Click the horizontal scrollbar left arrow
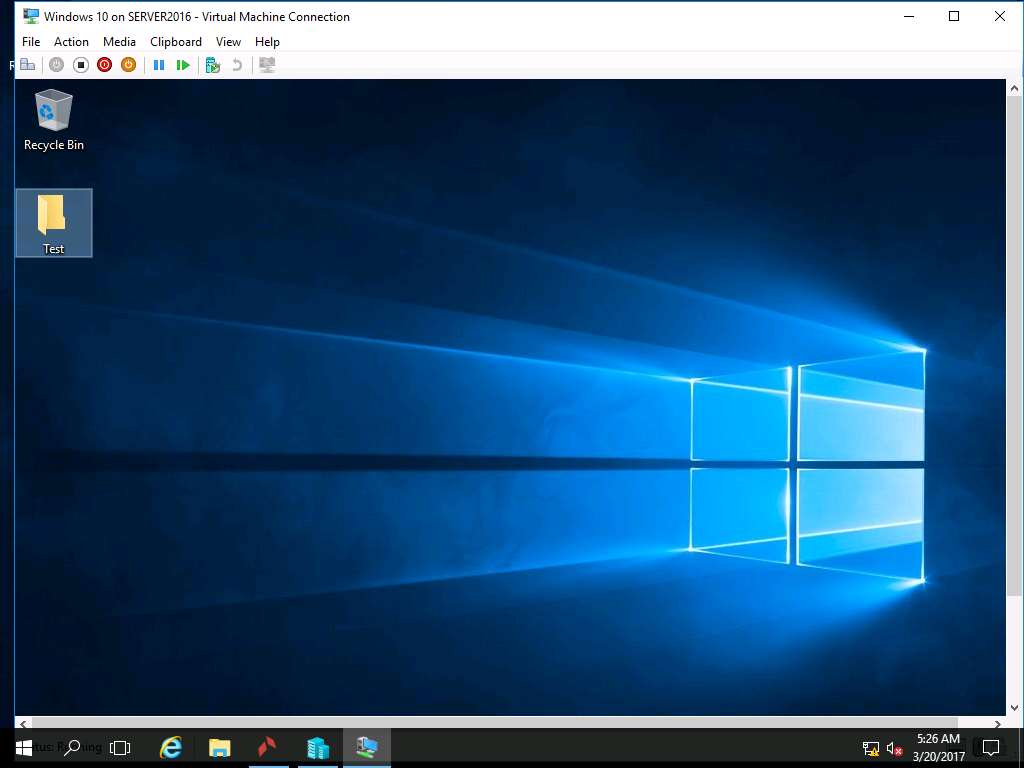 (x=23, y=723)
